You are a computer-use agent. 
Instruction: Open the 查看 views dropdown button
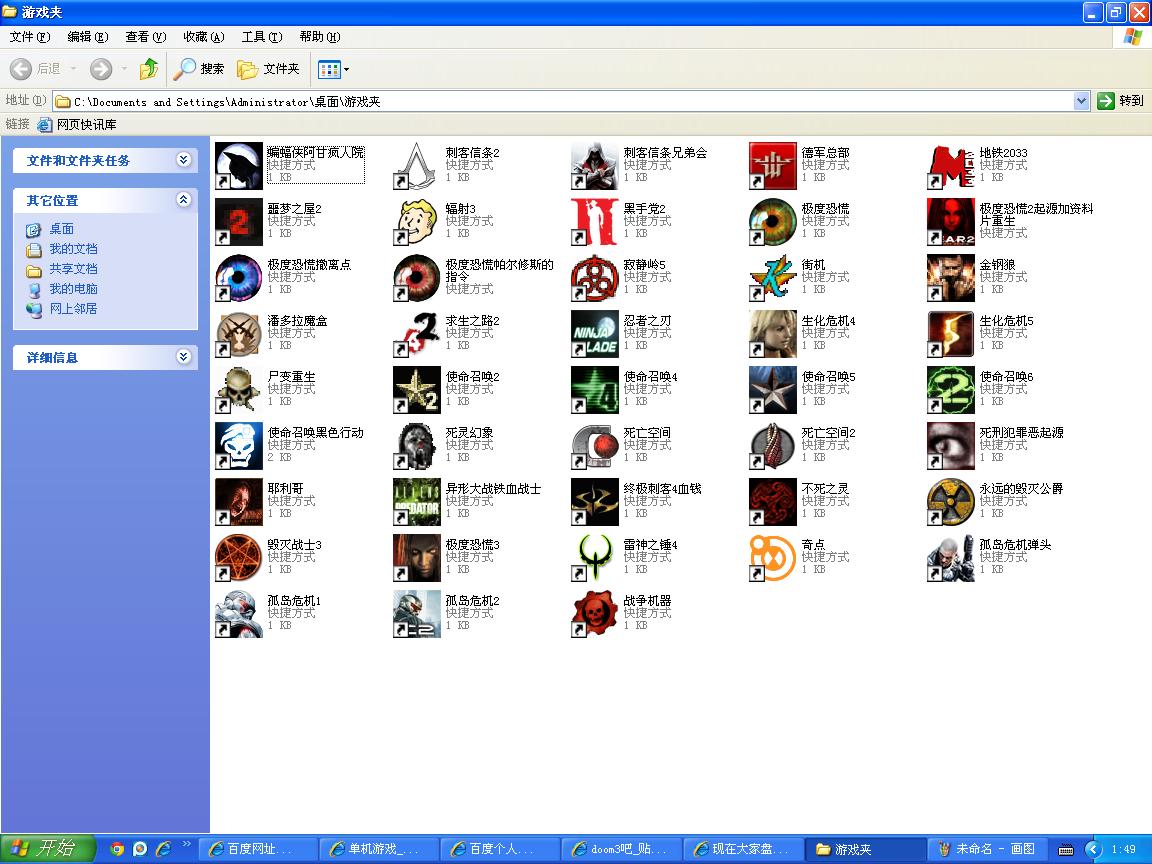(333, 70)
